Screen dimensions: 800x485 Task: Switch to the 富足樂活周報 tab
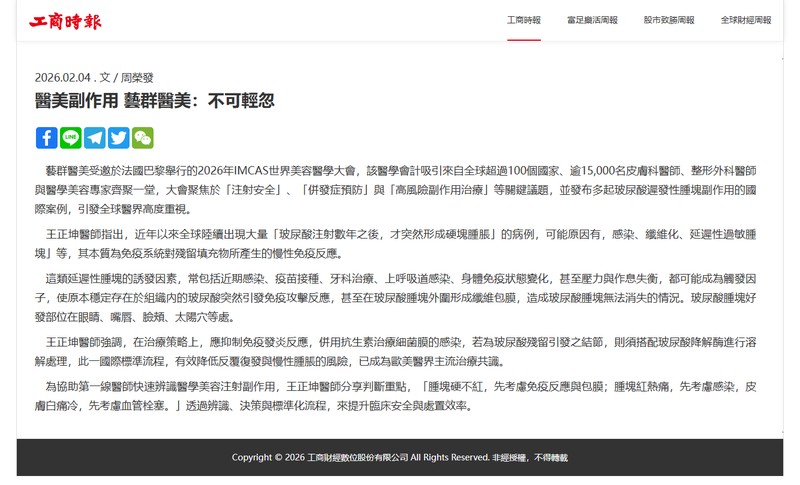click(592, 20)
